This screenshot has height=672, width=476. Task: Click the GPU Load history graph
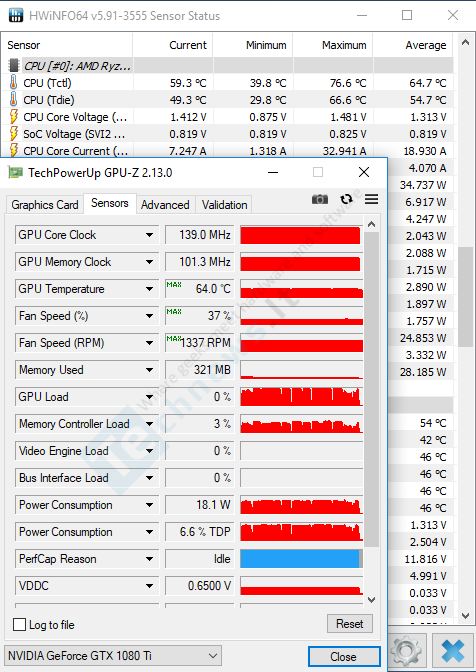click(x=301, y=397)
